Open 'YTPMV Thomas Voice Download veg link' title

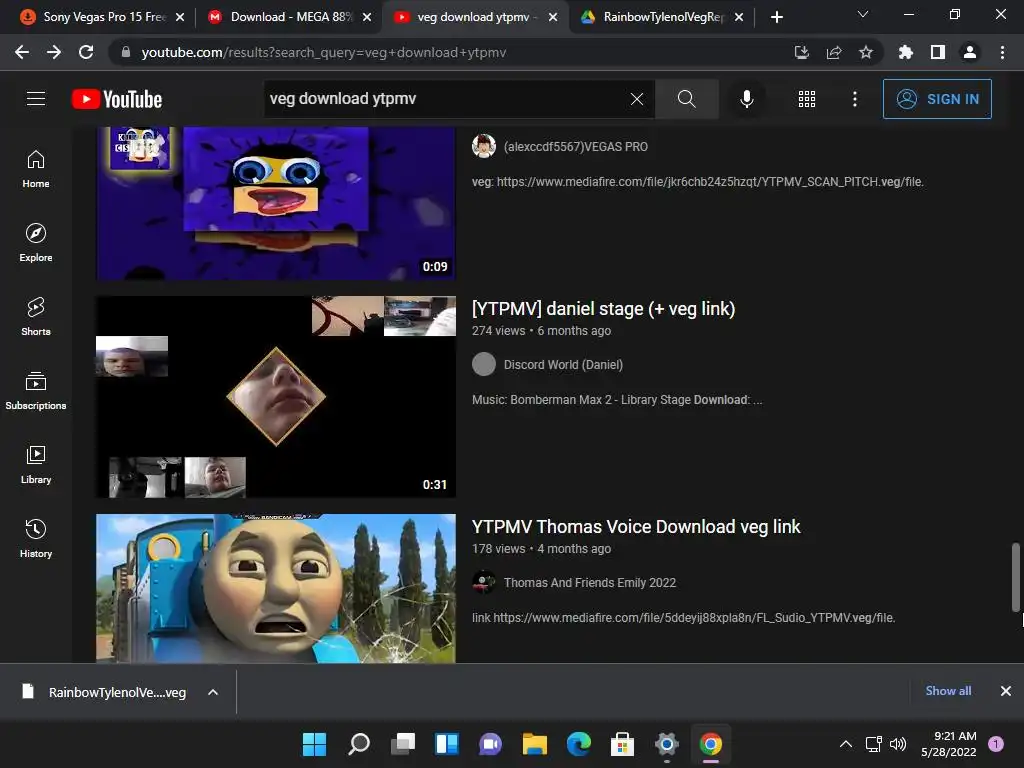(x=636, y=526)
